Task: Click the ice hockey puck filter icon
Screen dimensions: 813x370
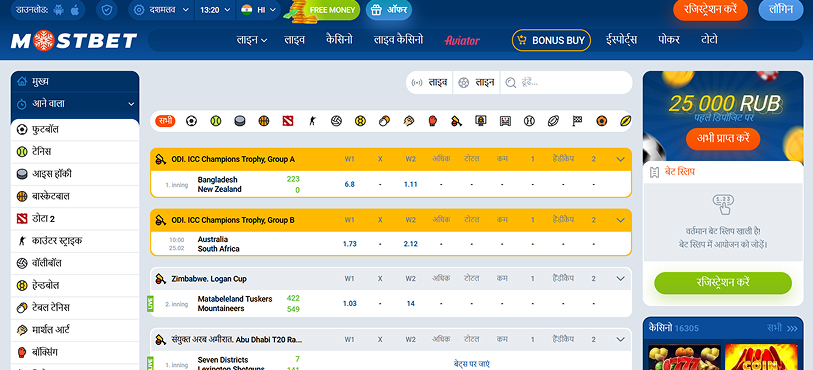Action: point(240,121)
